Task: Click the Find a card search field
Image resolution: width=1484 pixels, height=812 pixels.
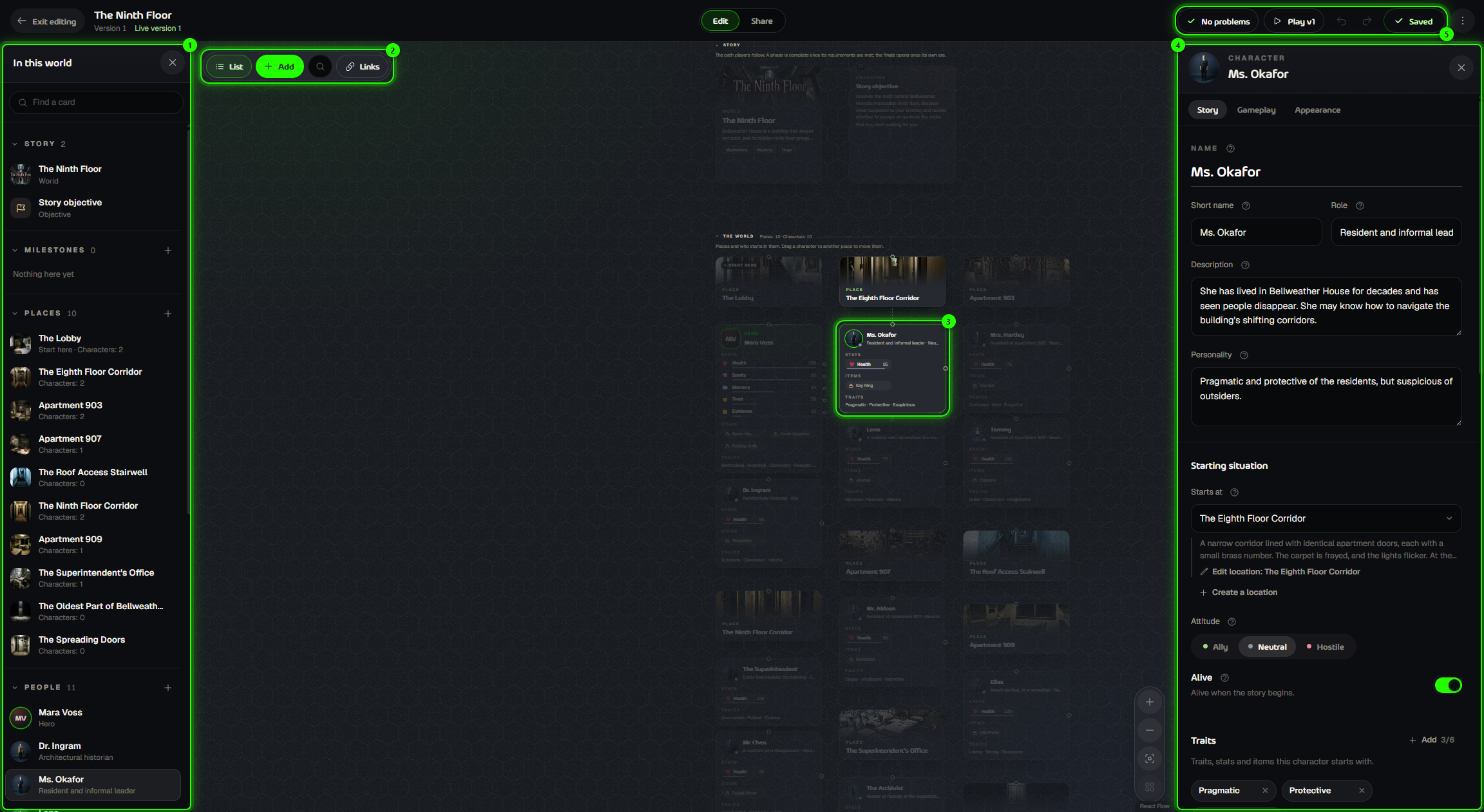Action: pos(96,102)
